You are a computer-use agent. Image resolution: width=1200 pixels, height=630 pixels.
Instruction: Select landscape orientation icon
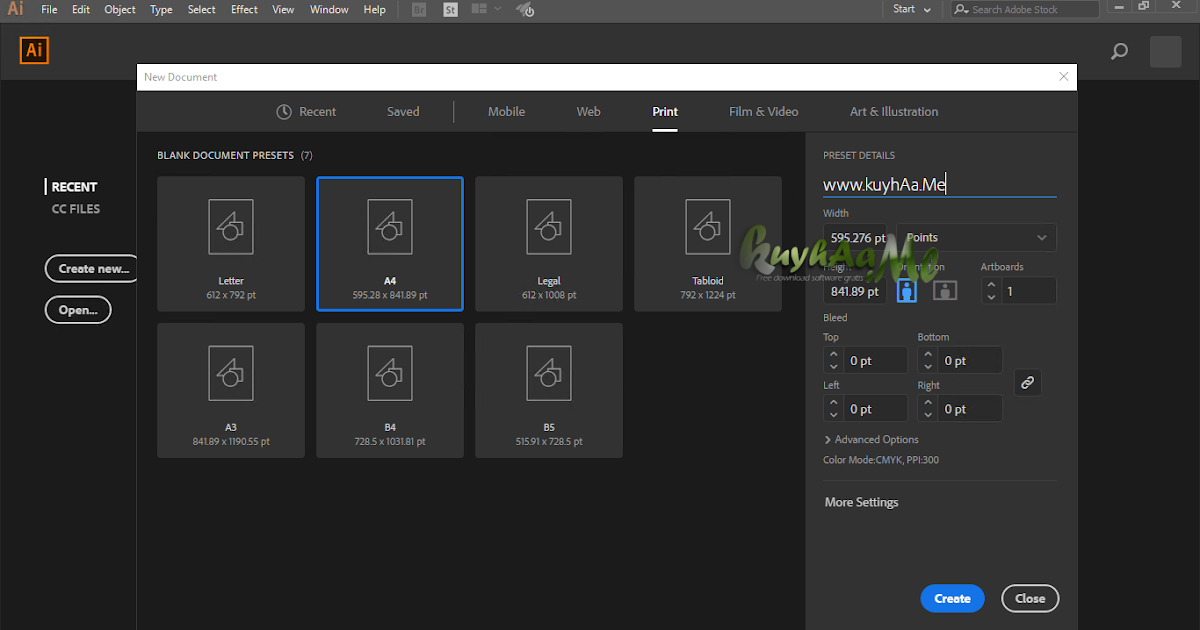[x=945, y=290]
